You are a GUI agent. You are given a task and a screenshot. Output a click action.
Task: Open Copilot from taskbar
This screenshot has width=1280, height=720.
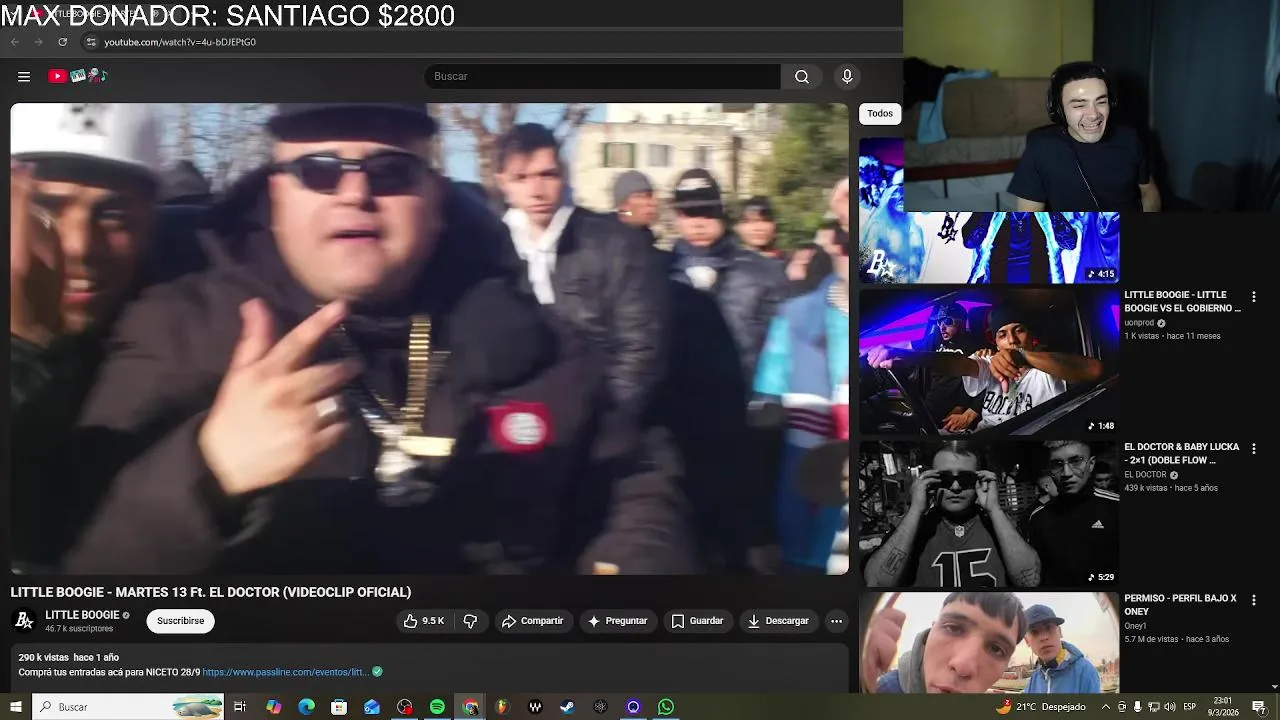click(273, 707)
